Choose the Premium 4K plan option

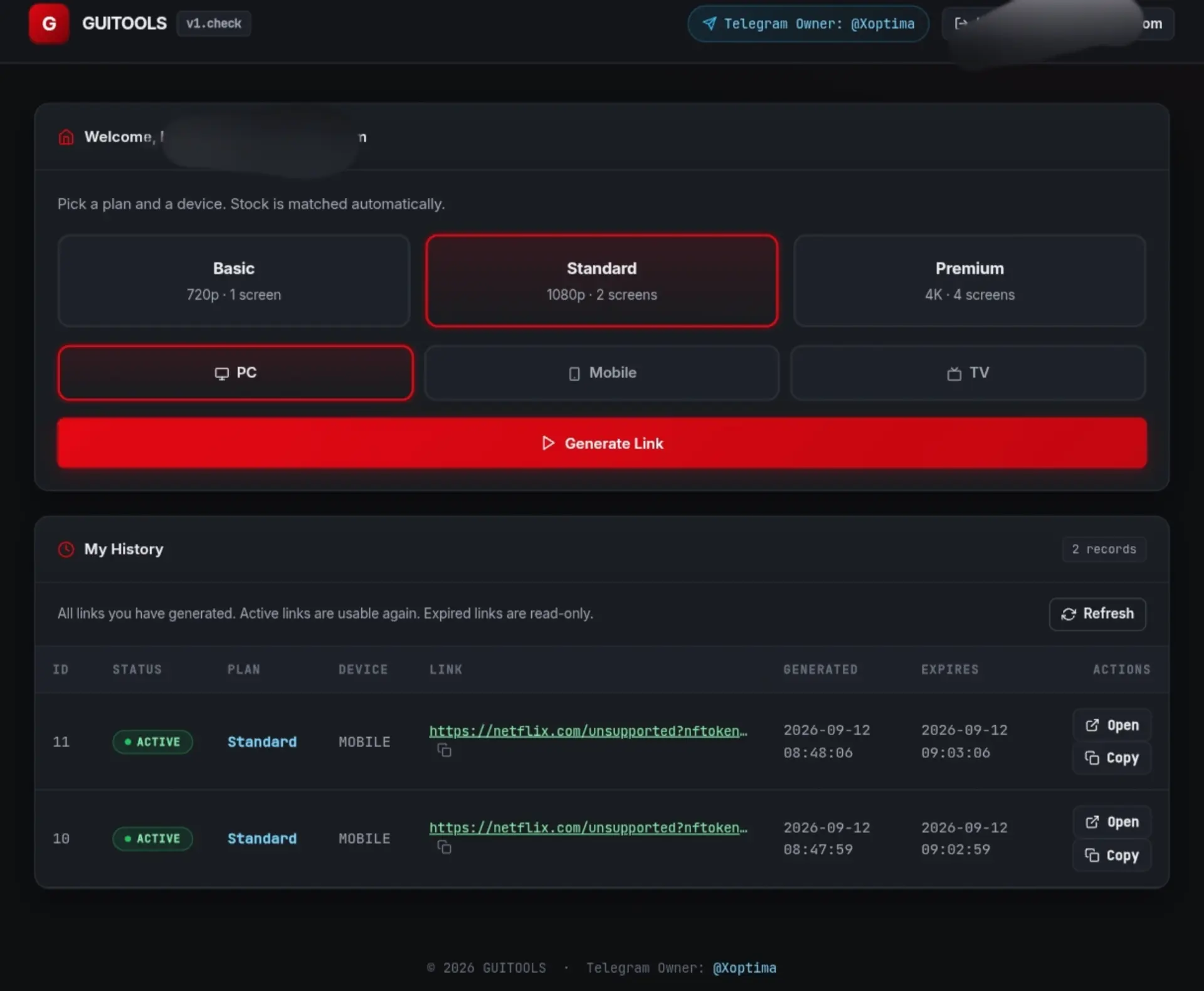tap(969, 281)
